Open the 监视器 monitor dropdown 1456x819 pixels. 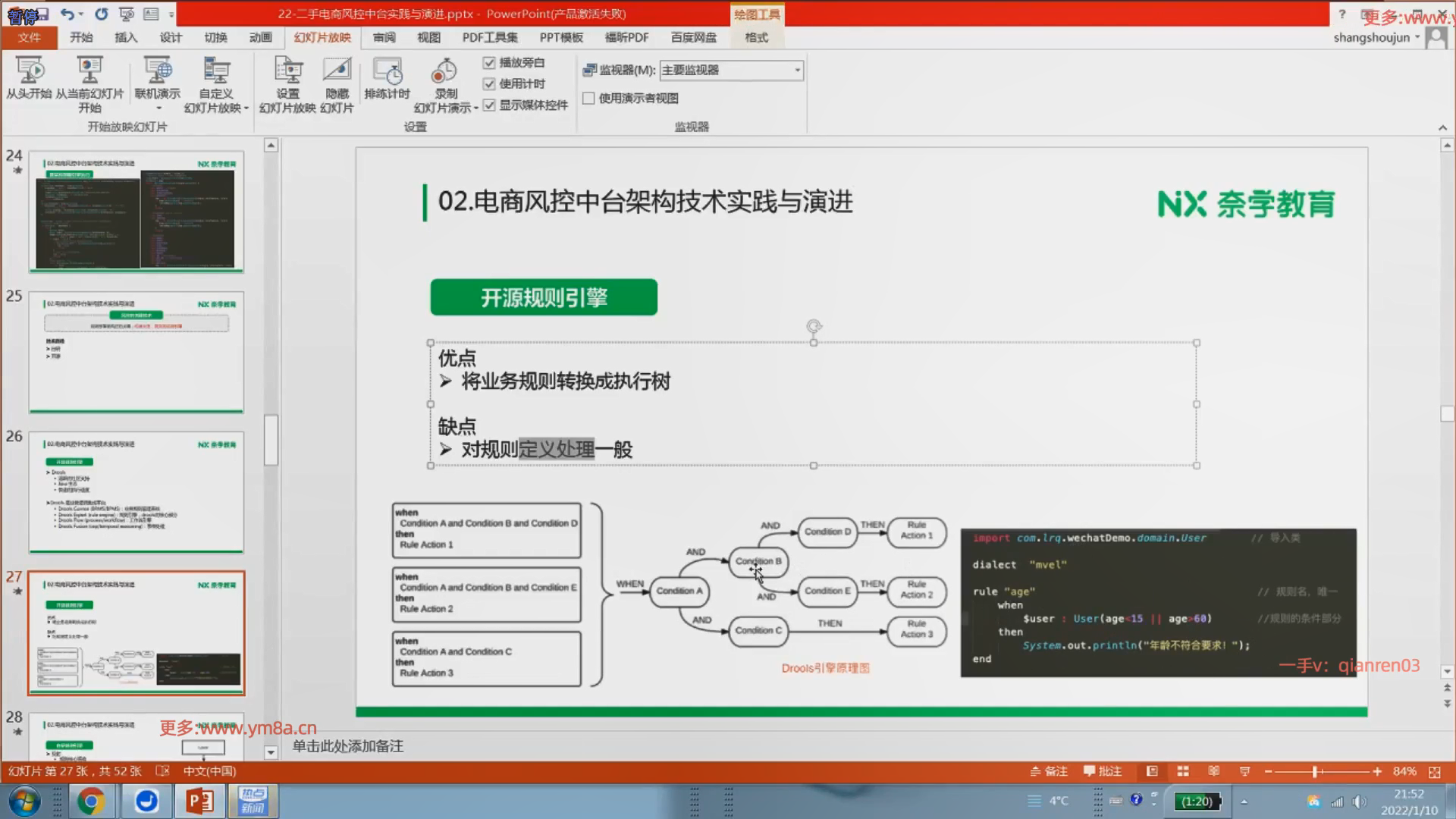[797, 70]
